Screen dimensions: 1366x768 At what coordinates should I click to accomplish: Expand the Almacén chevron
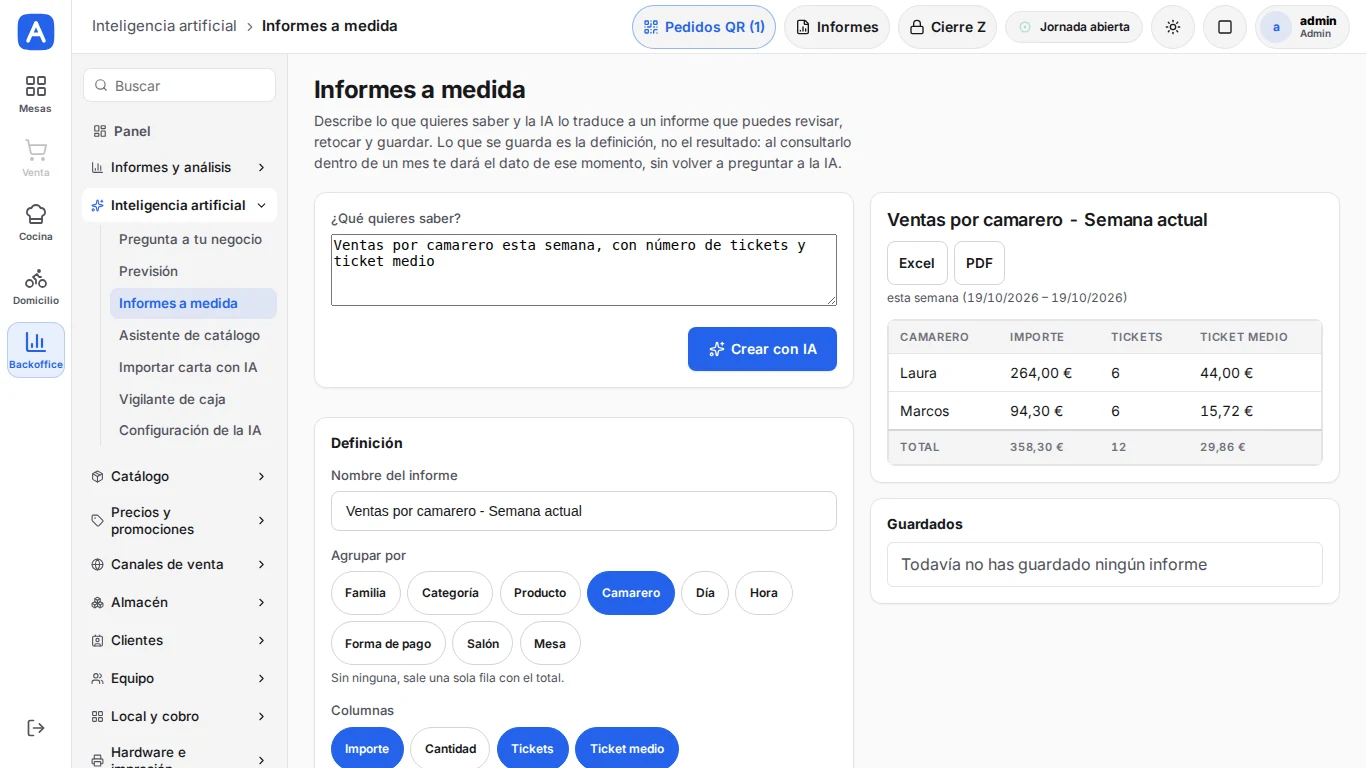coord(261,602)
